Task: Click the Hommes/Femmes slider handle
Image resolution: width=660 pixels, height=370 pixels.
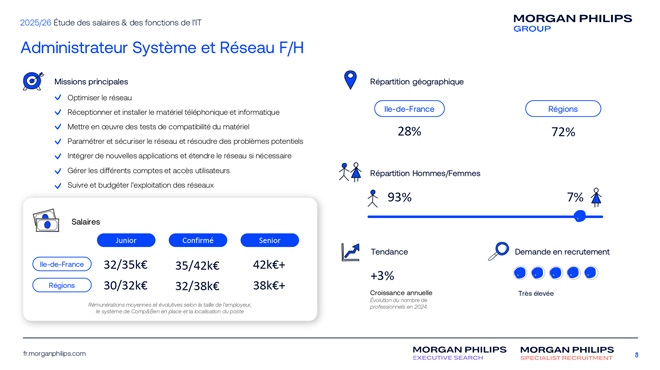Action: click(x=580, y=216)
